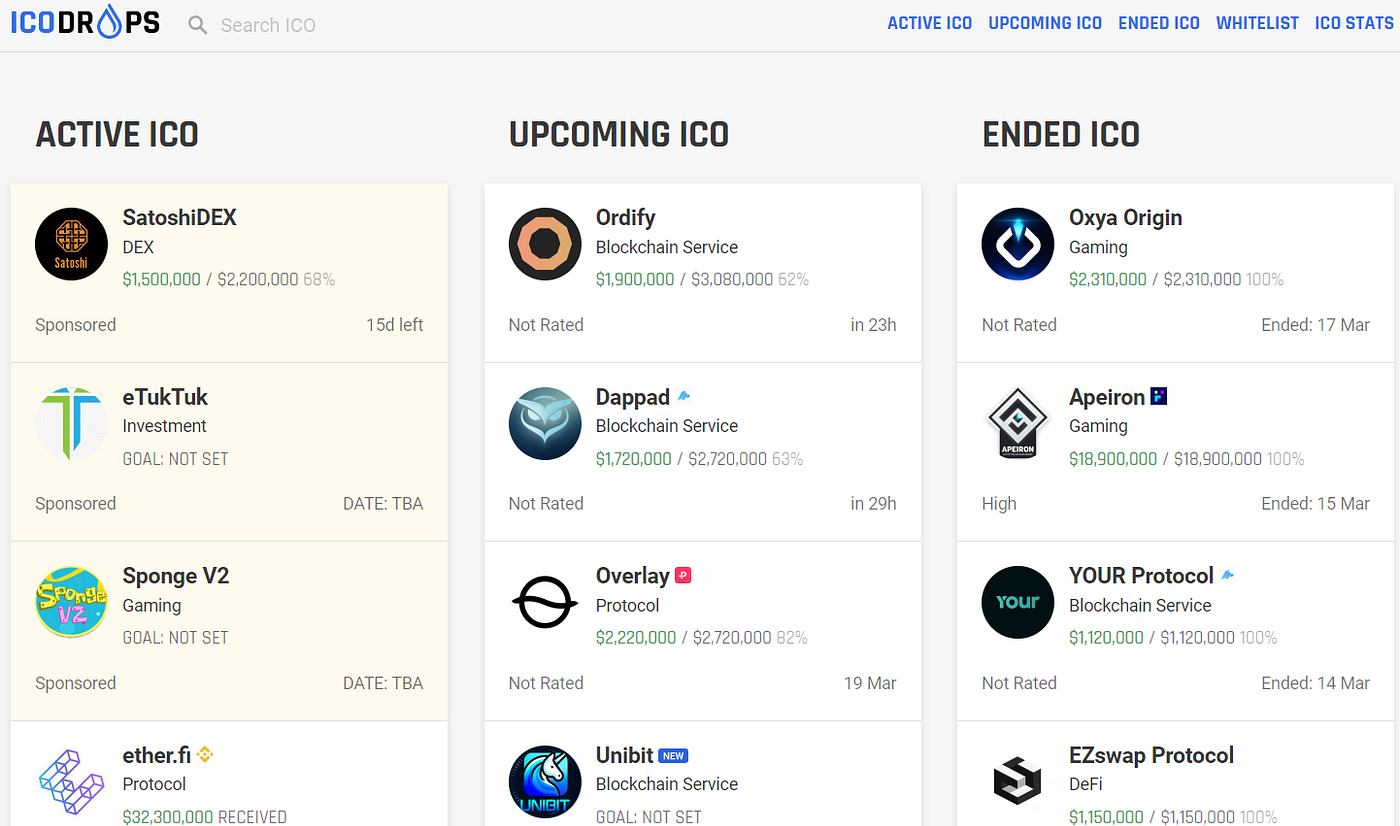This screenshot has width=1400, height=826.
Task: Open the EZswap Protocol logo
Action: coord(1018,781)
